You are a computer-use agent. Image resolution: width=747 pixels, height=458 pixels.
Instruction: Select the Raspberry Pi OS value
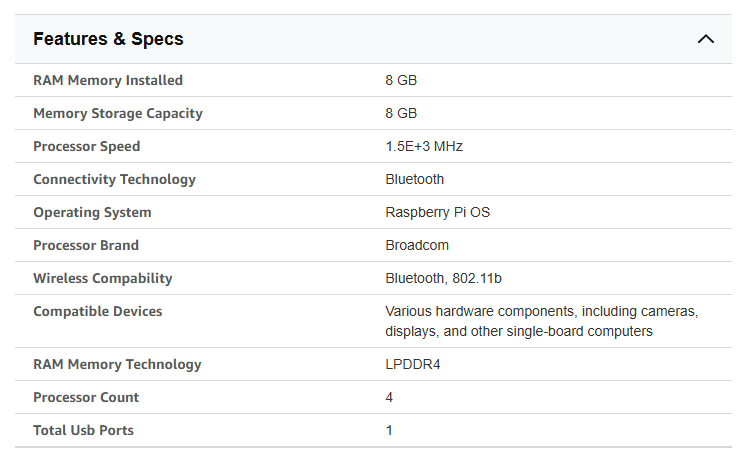(437, 212)
